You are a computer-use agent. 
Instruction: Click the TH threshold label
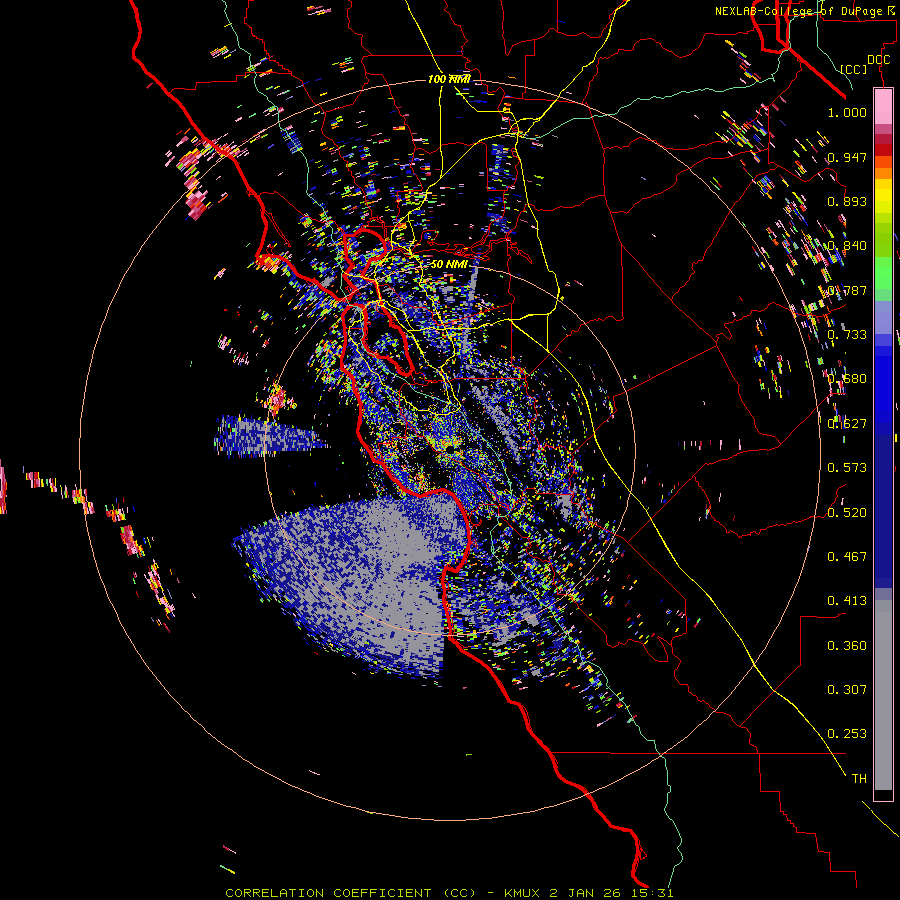click(x=859, y=779)
